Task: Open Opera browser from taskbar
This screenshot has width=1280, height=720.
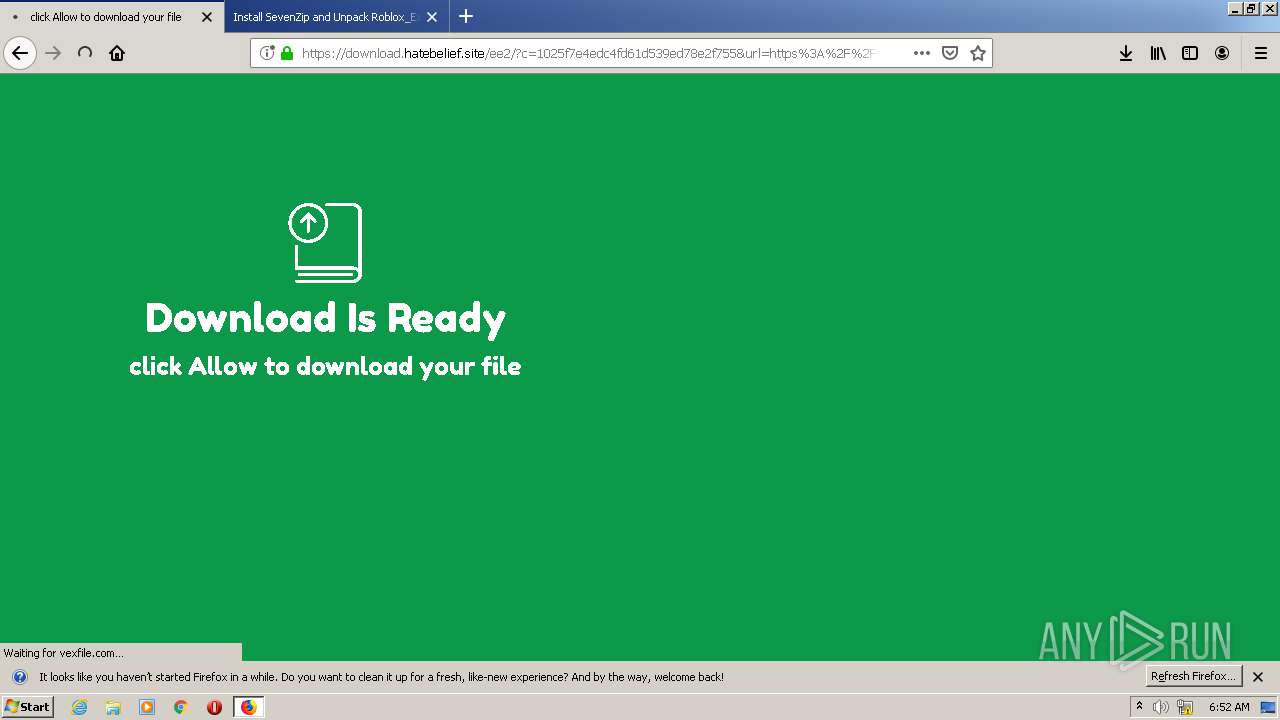Action: 214,707
